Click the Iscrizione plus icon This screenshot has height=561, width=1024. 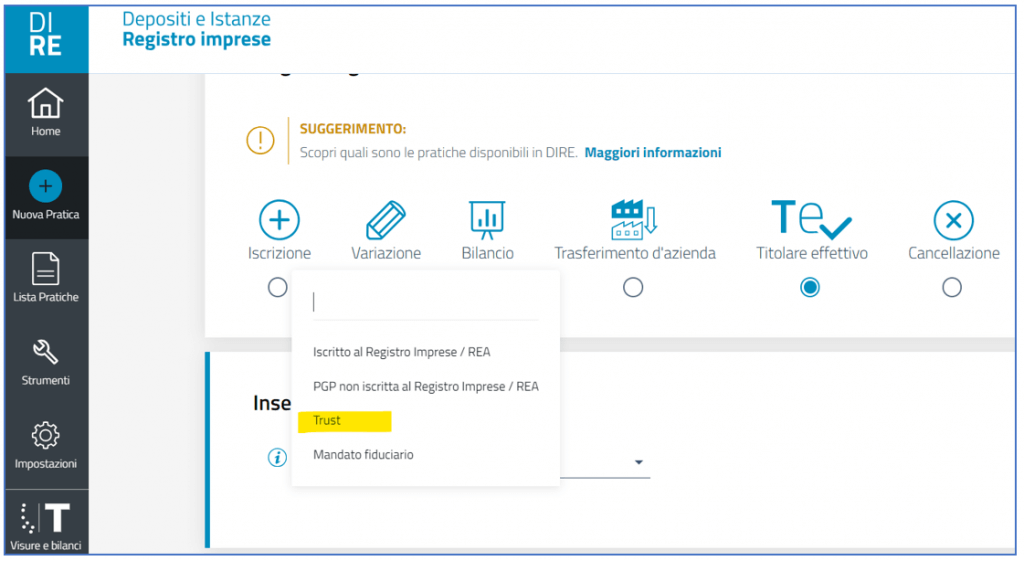279,219
